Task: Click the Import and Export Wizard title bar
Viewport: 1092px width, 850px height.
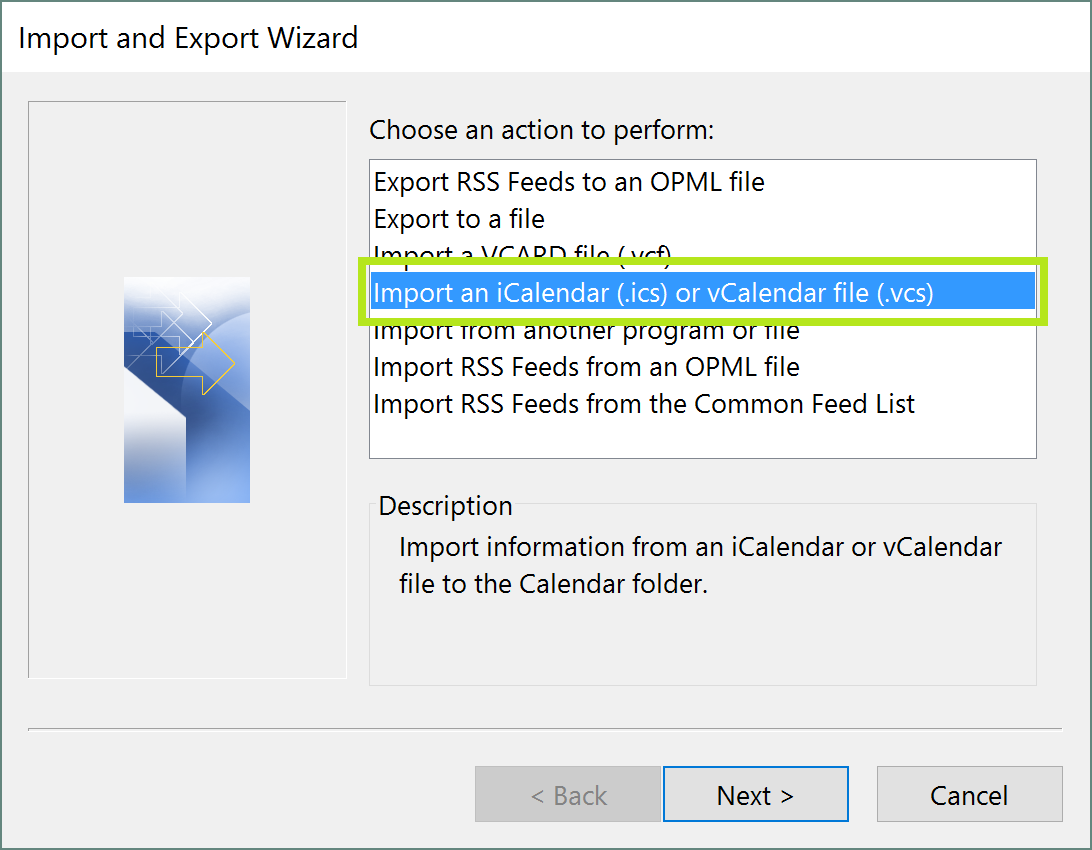Action: pos(187,38)
